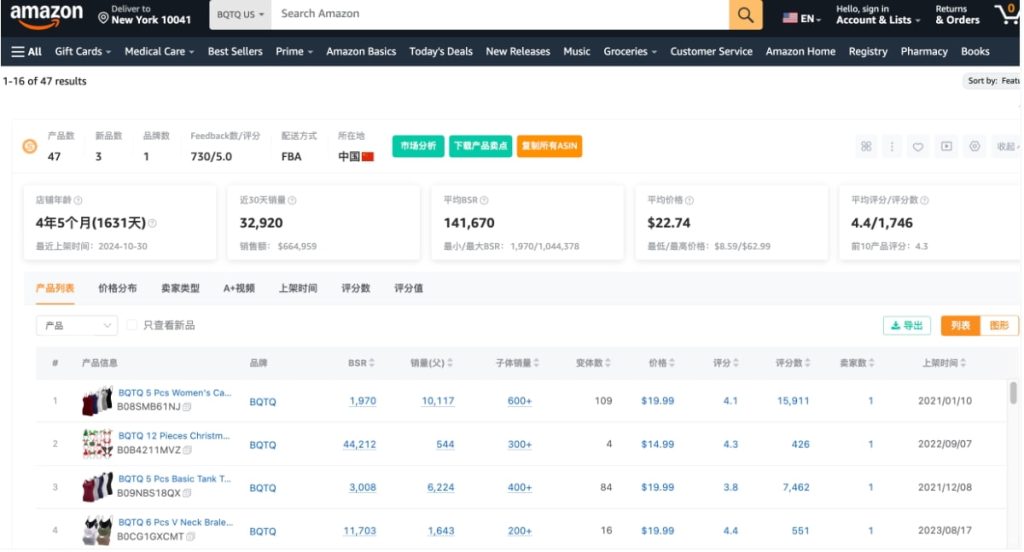
Task: Open the shopping cart
Action: point(1006,14)
